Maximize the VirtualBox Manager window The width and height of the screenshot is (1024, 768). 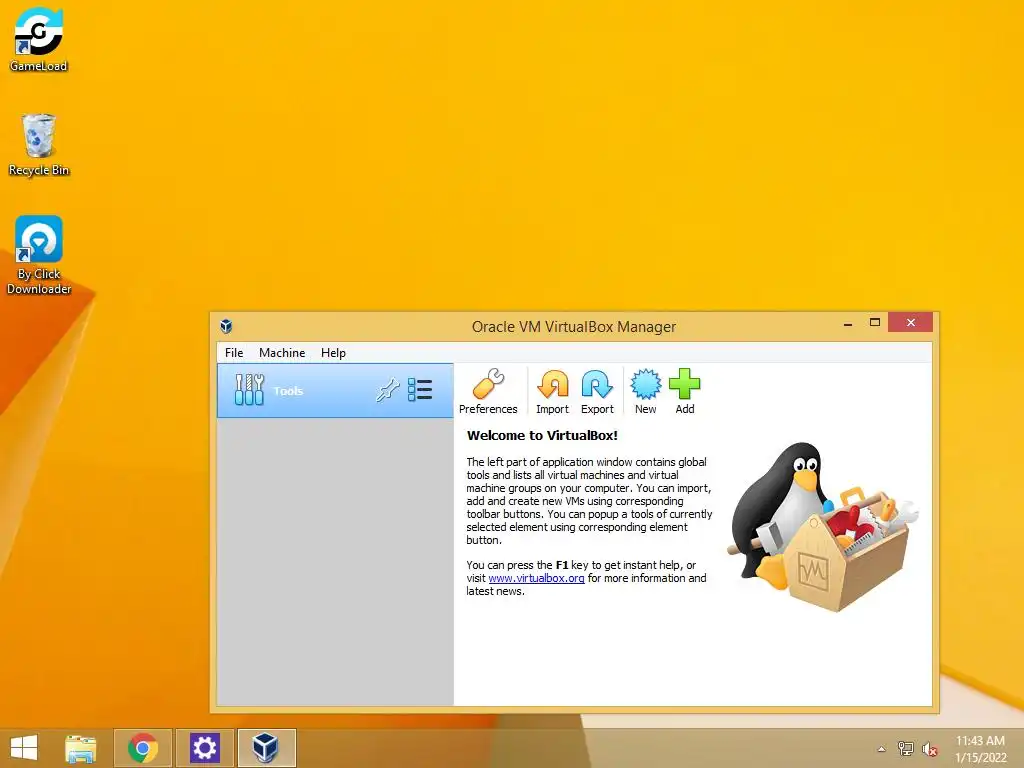click(875, 323)
